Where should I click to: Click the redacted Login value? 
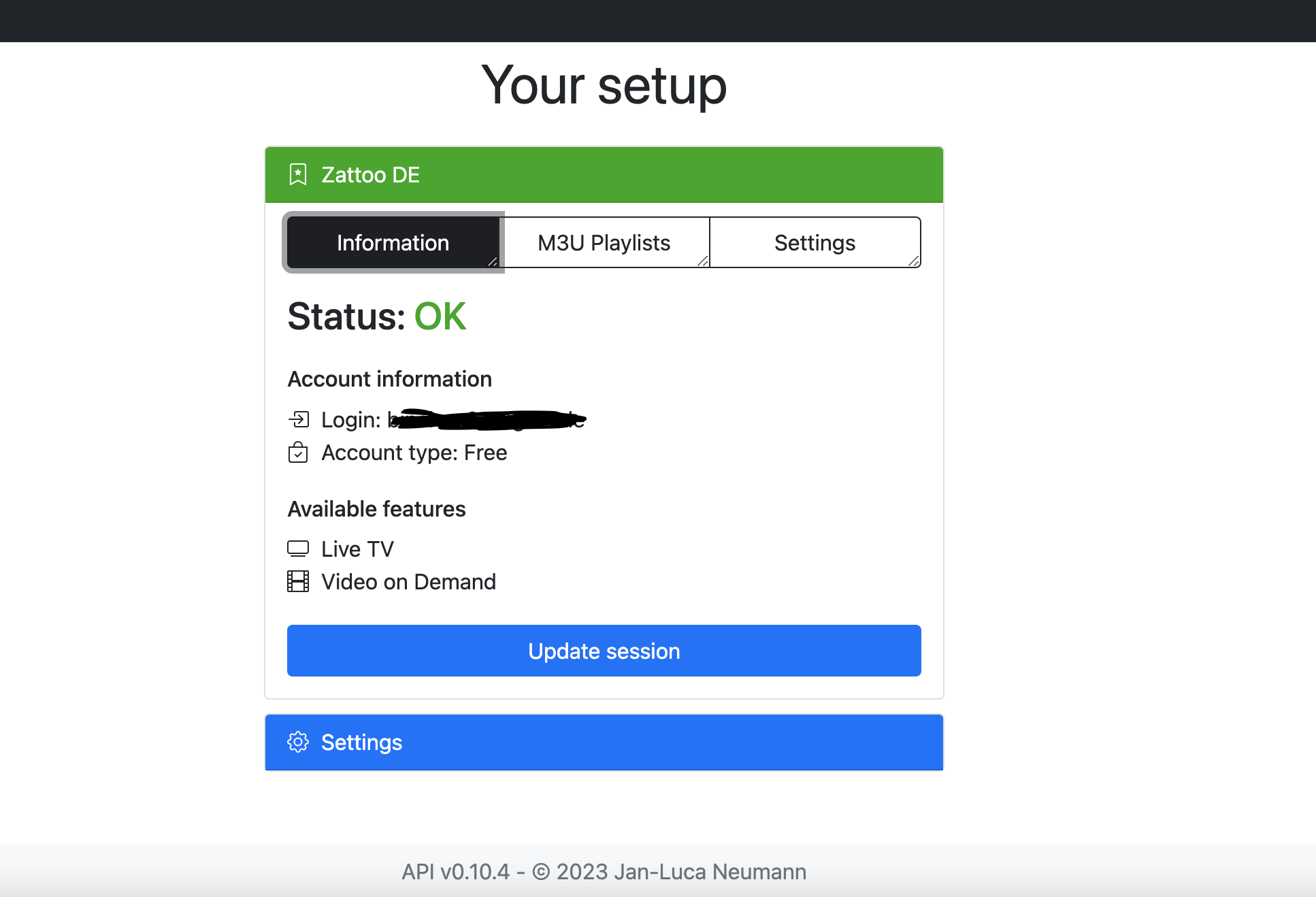(x=487, y=419)
